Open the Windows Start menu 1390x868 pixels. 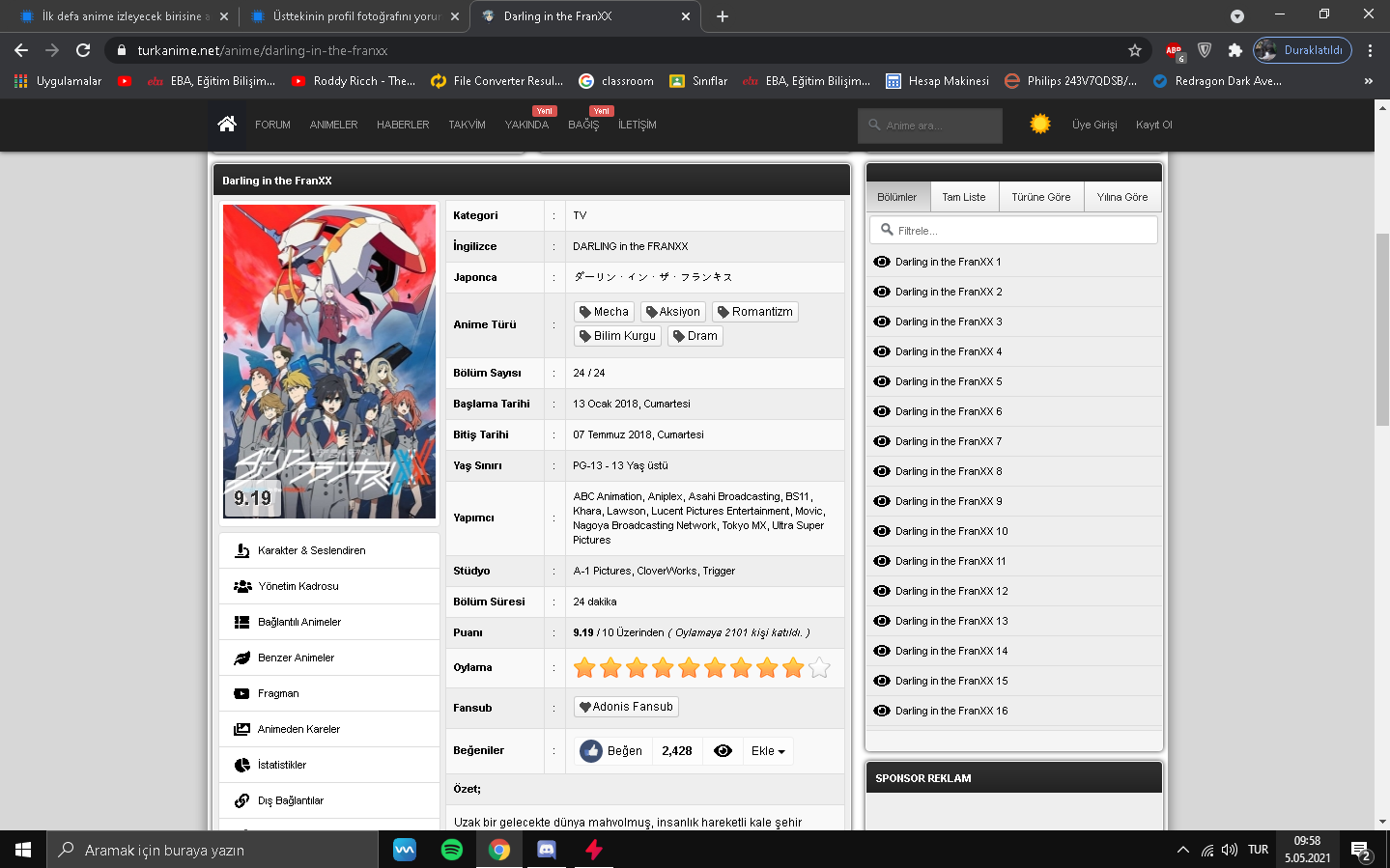(x=23, y=850)
